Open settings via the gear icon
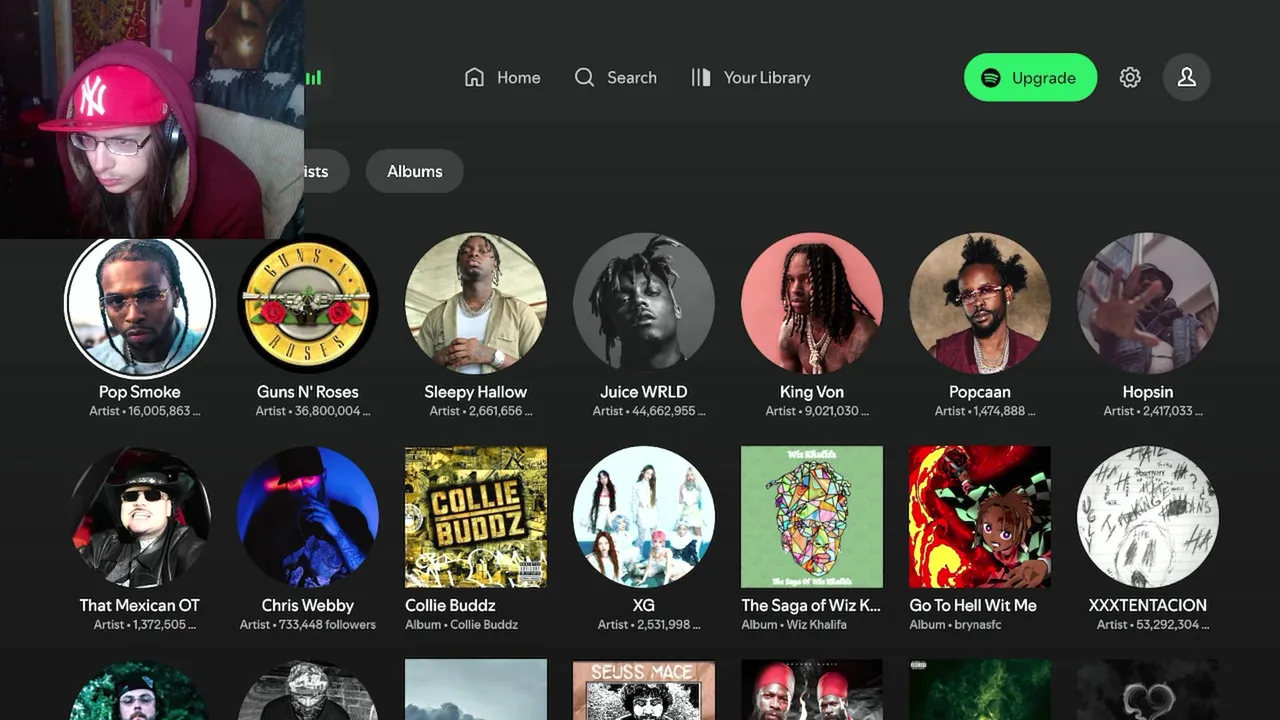This screenshot has width=1280, height=720. 1130,77
